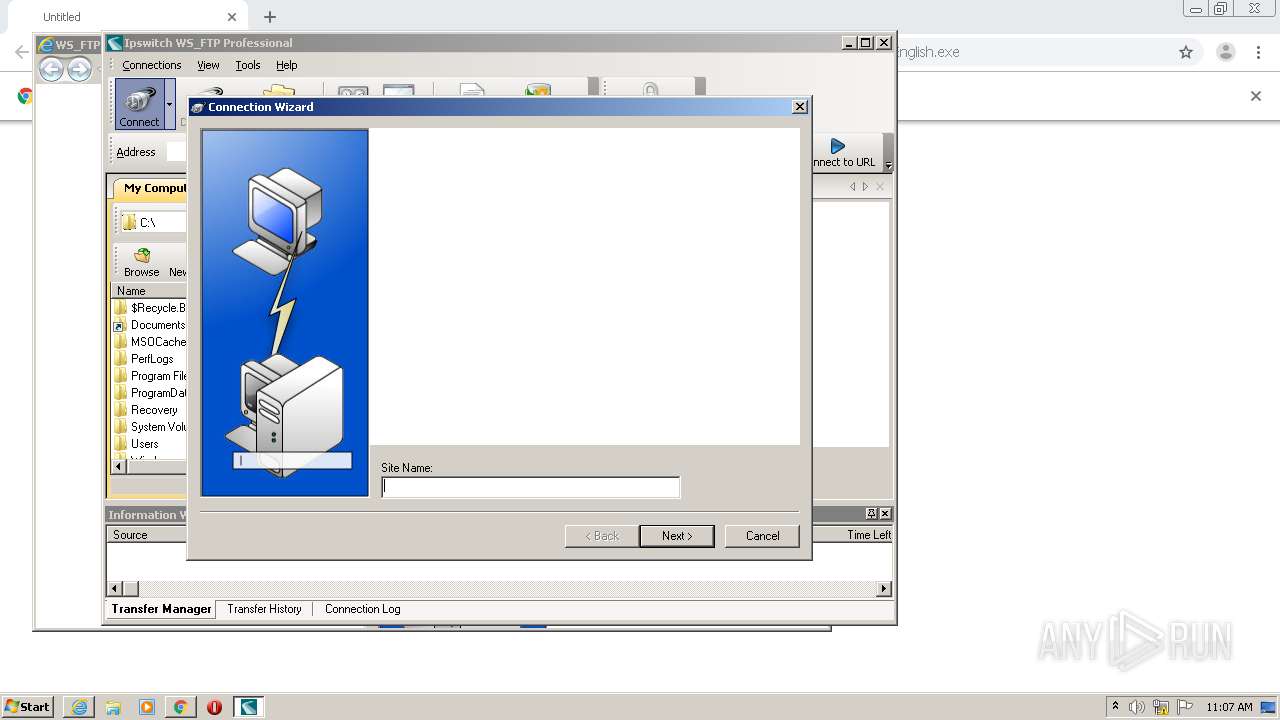Click the Source column header in transfer list

(x=147, y=535)
